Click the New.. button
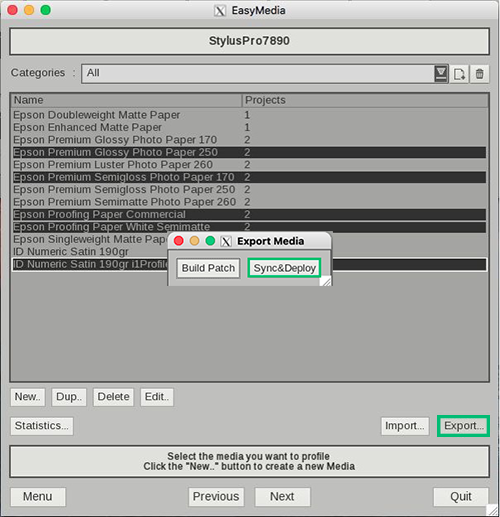Screen dimensions: 500x517 (28, 397)
